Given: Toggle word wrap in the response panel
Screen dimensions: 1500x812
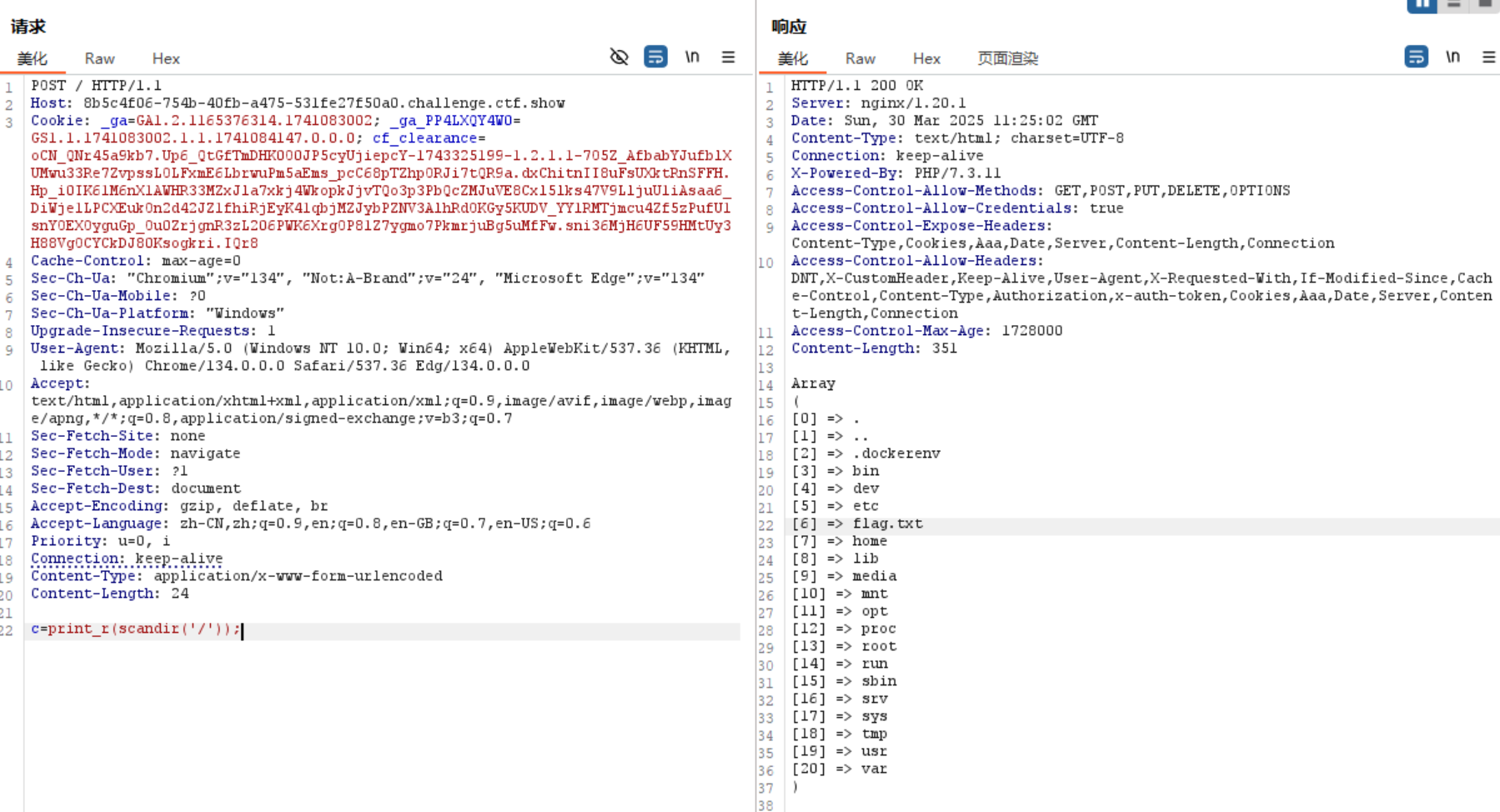Looking at the screenshot, I should pos(1416,57).
